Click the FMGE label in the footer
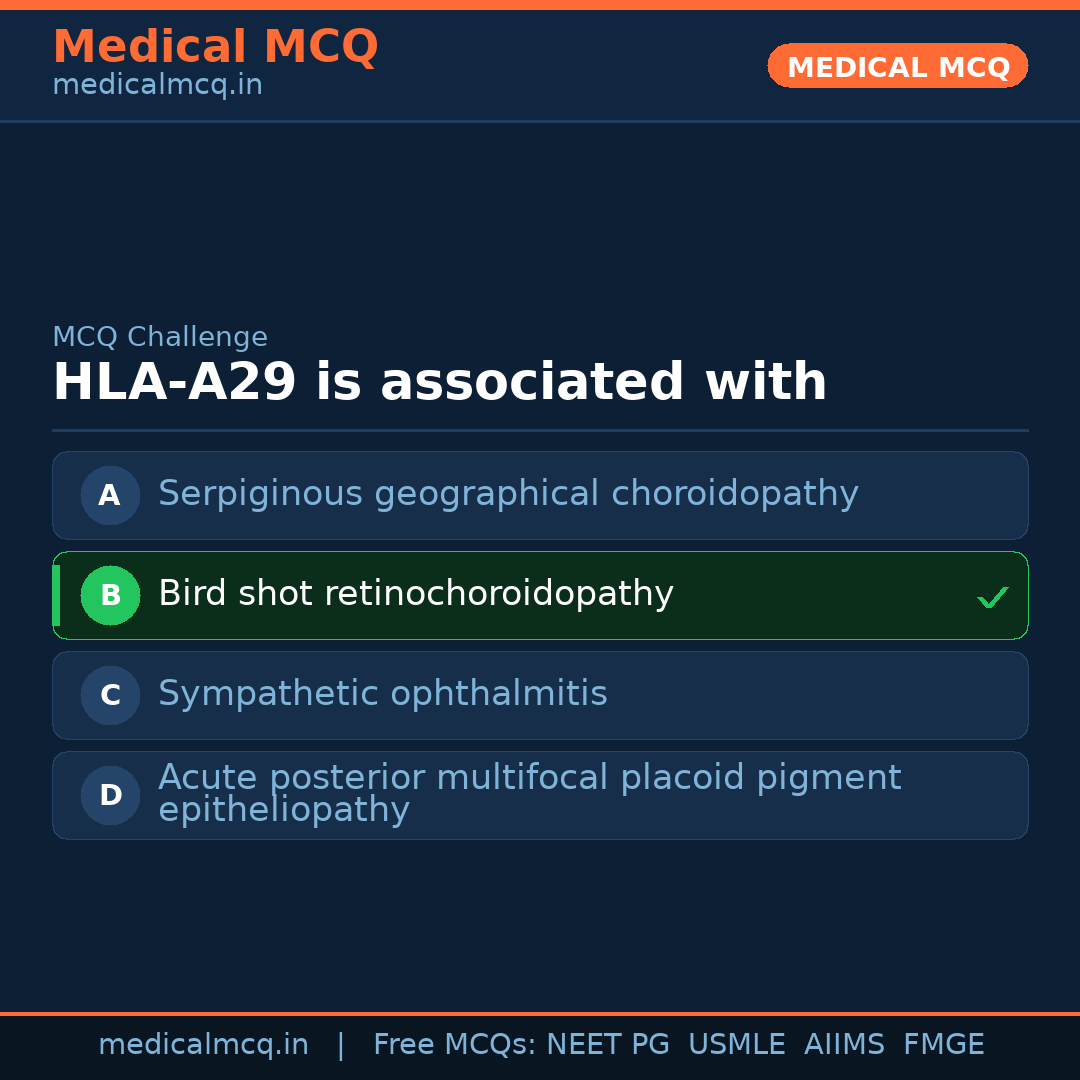 click(x=943, y=1045)
